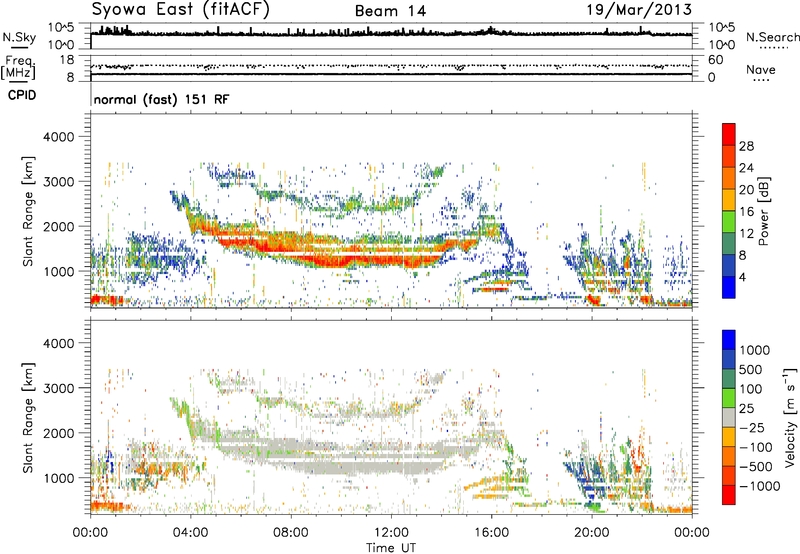800x554 pixels.
Task: Click the '08:00' time tick label
Action: pyautogui.click(x=291, y=533)
